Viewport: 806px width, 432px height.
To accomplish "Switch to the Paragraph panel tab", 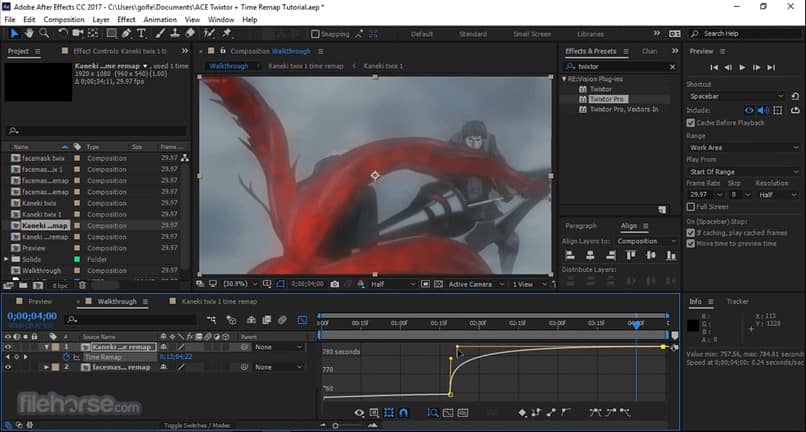I will [581, 226].
